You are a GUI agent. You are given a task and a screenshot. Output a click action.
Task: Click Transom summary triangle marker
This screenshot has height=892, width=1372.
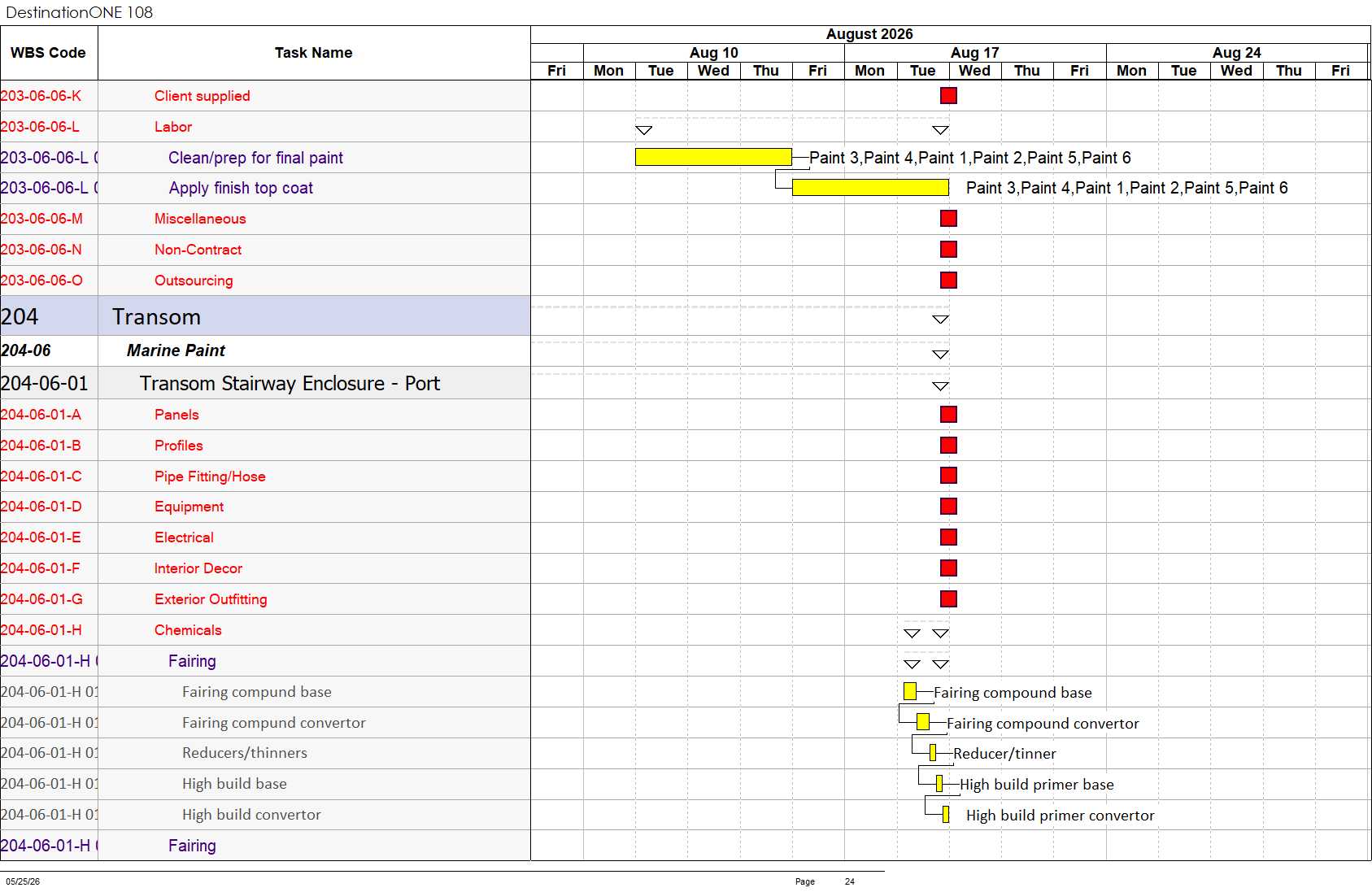pos(940,320)
